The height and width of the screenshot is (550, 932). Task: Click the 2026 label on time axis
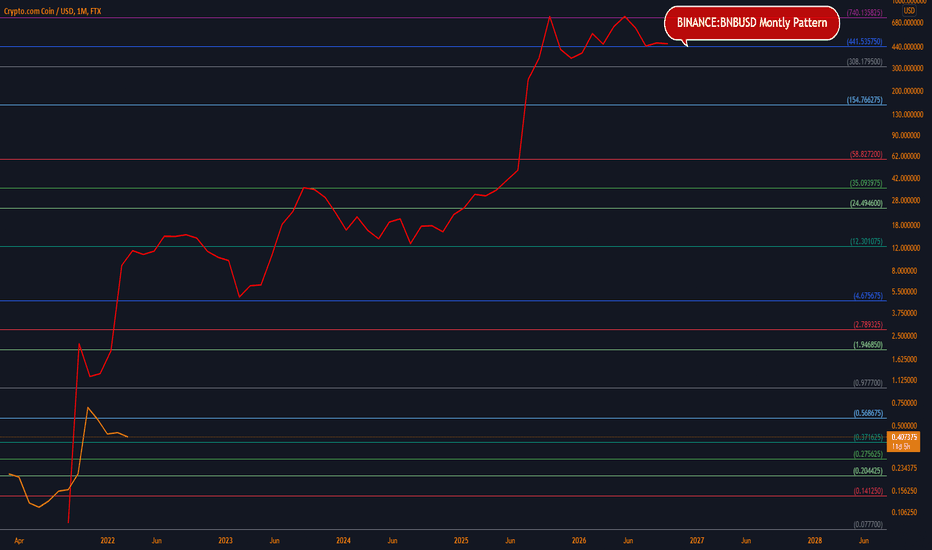(579, 540)
